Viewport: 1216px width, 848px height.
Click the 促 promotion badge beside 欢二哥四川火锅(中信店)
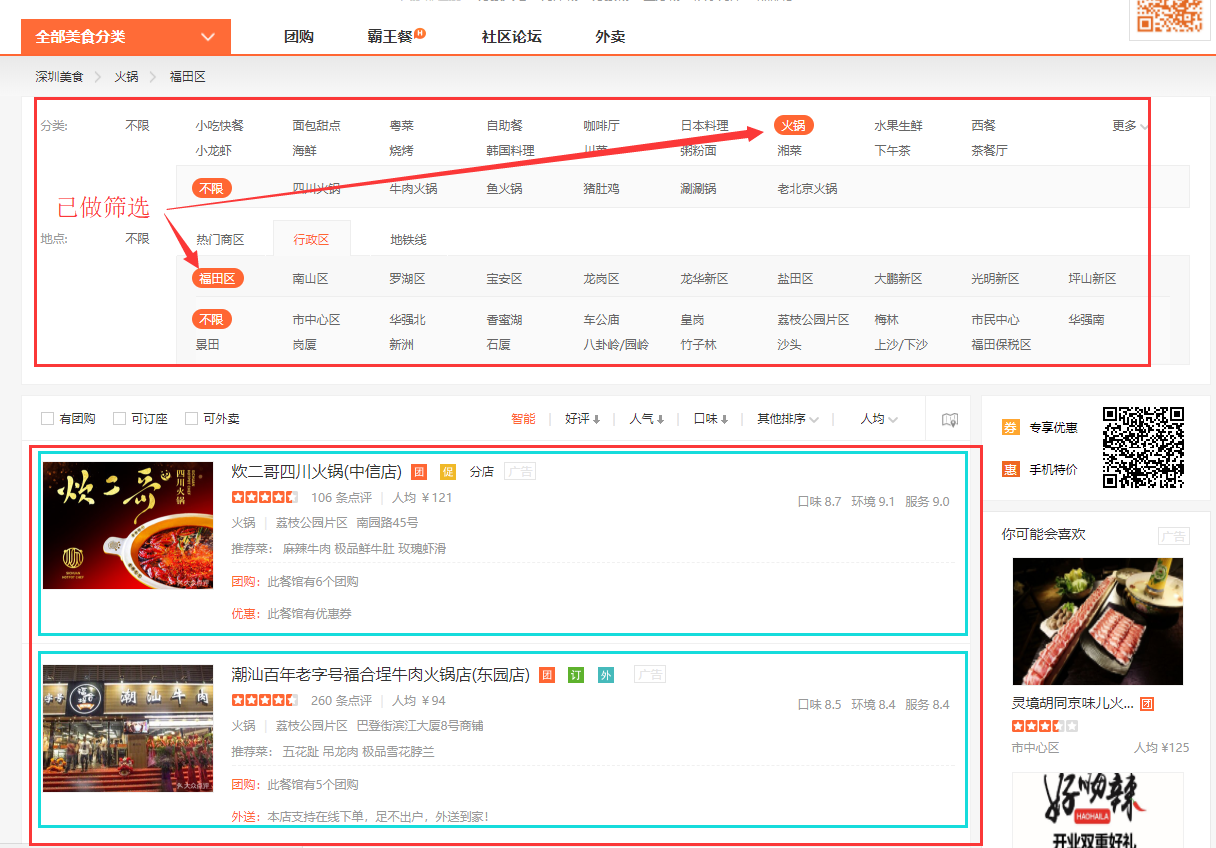point(448,472)
